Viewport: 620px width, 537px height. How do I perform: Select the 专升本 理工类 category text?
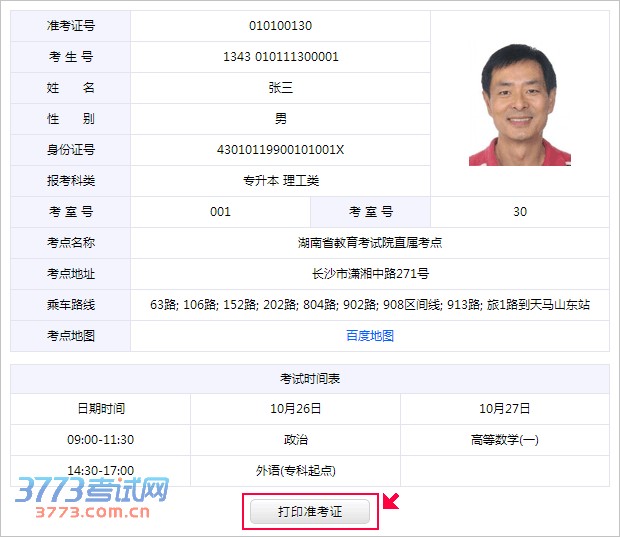coord(280,181)
